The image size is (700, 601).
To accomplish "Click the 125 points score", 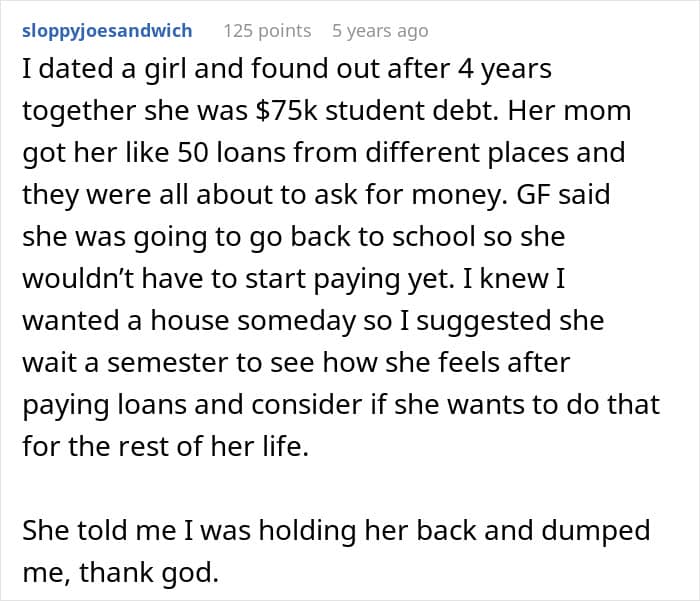I will click(x=267, y=31).
